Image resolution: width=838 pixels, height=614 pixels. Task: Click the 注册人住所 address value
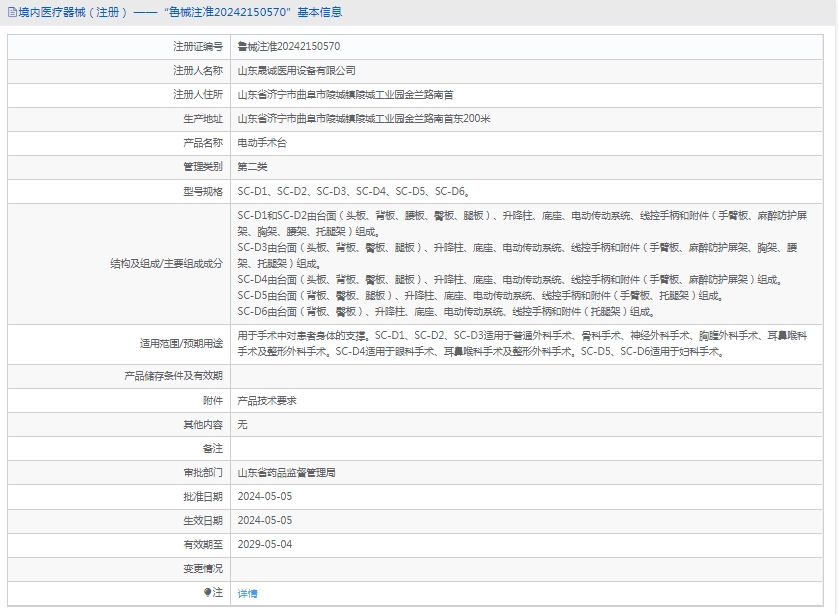345,94
